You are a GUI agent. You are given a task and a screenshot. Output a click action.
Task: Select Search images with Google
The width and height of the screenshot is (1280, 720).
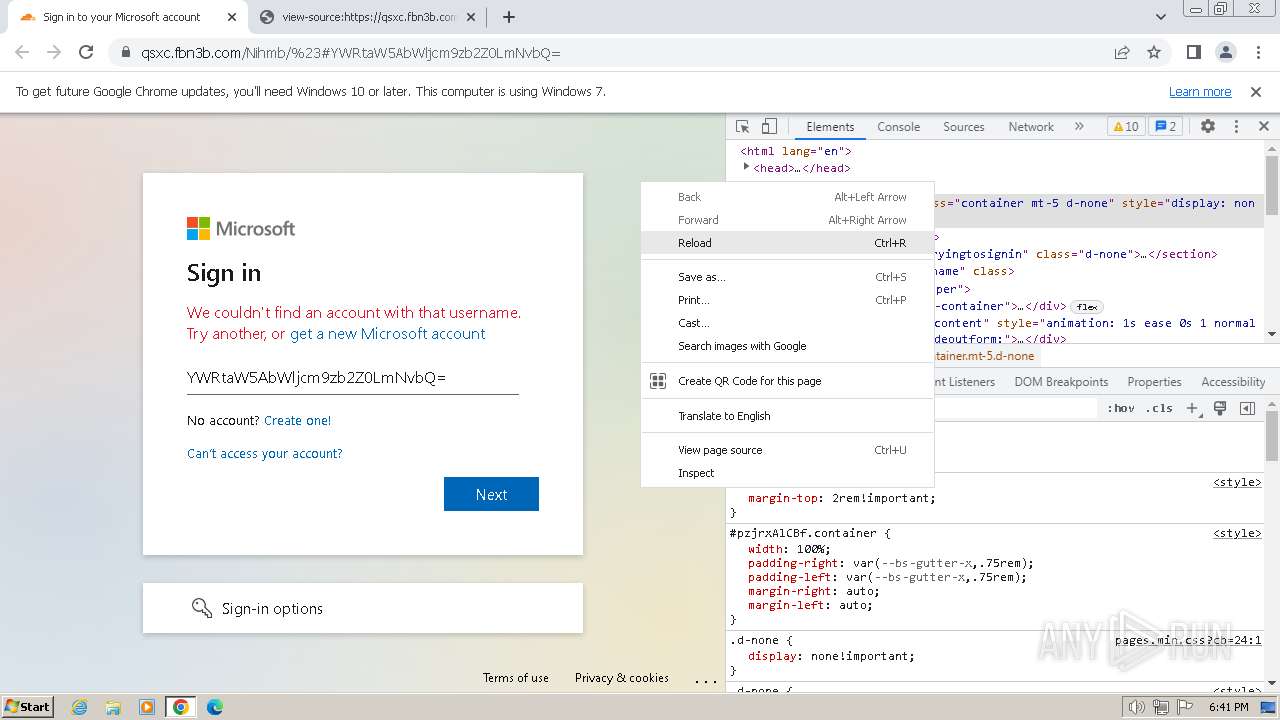(x=787, y=346)
